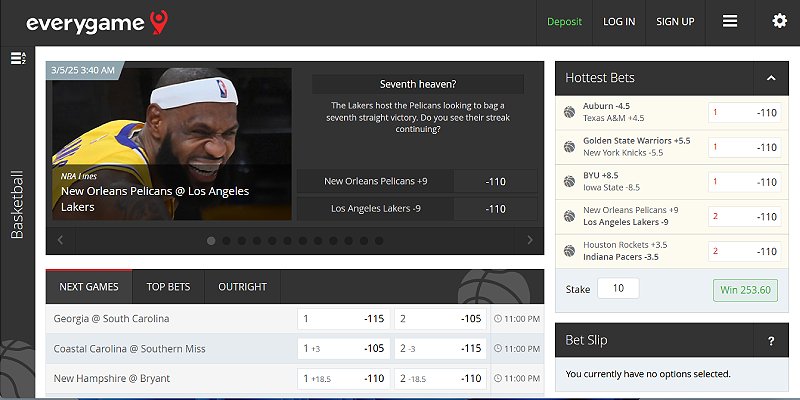Open the New Orleans Pelicans @ Los Angeles Lakers headline
This screenshot has height=400, width=800.
tap(155, 199)
